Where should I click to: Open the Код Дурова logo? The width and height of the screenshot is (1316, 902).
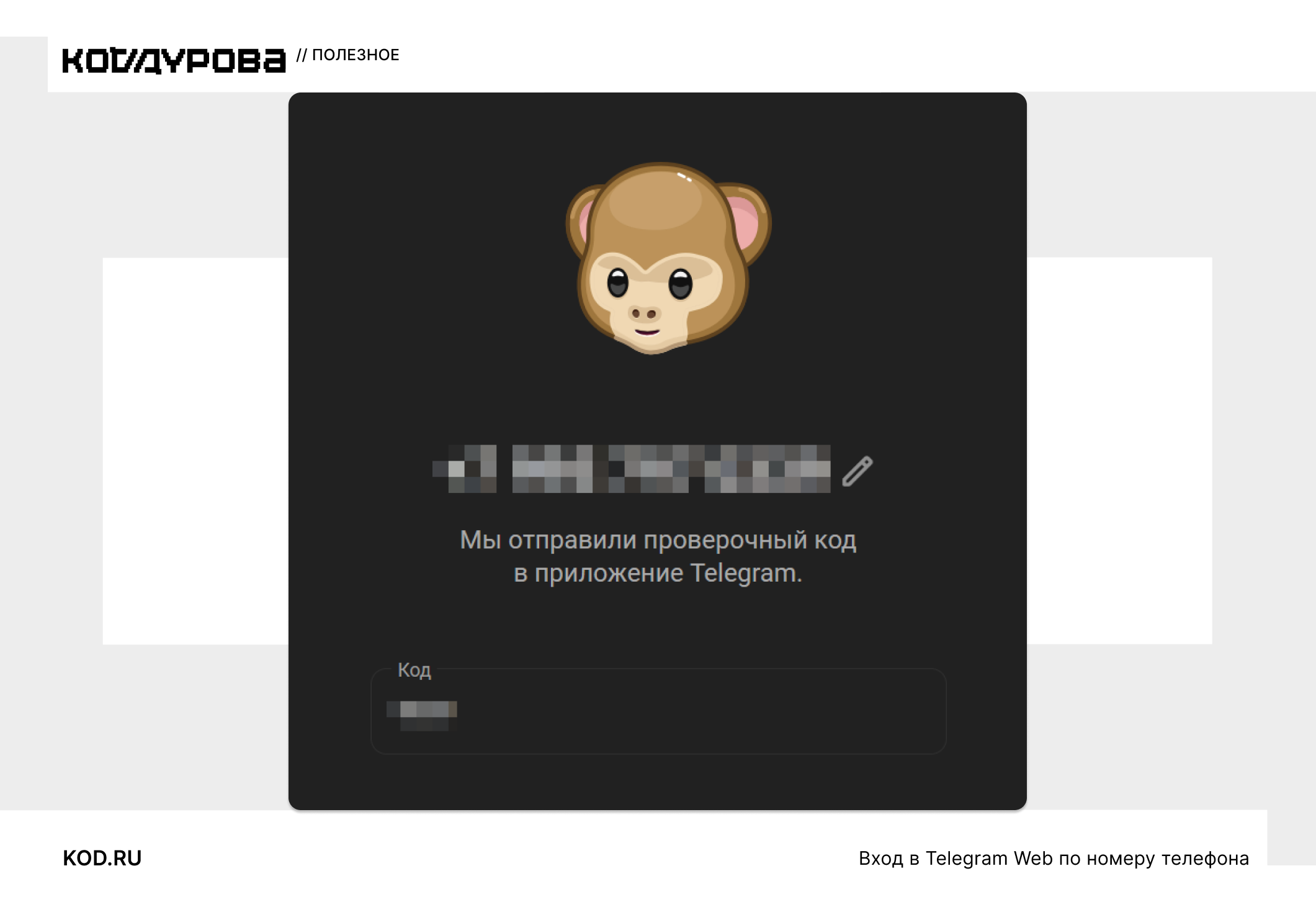[x=174, y=61]
